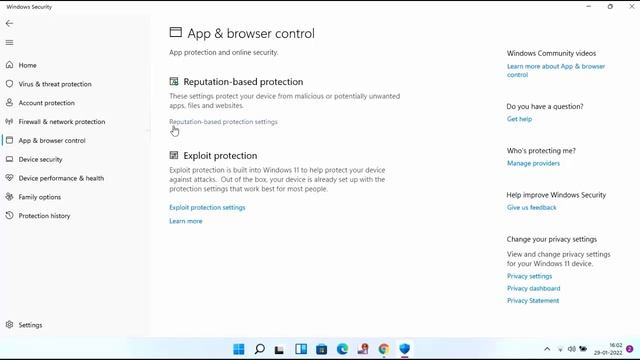Click the Home house icon
The image size is (640, 360).
point(9,65)
